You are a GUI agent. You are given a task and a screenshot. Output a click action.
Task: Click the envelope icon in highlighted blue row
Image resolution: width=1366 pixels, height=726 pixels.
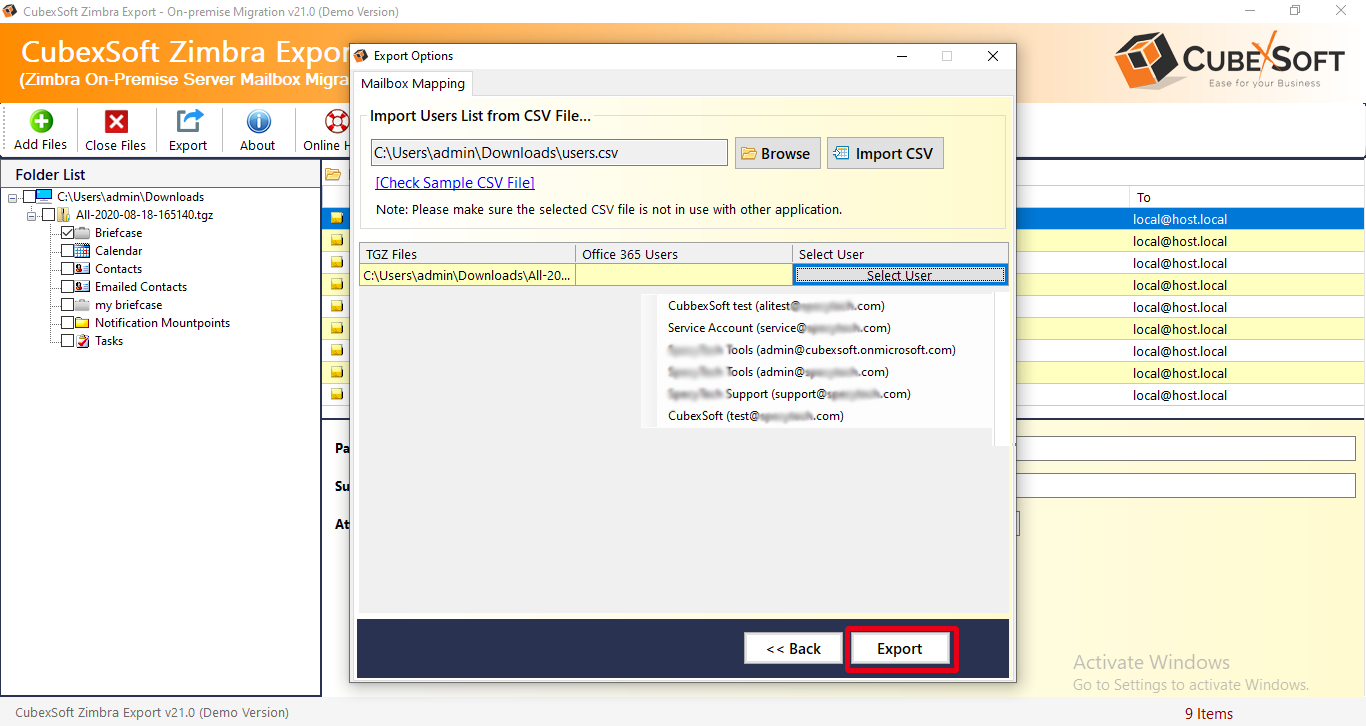point(337,218)
